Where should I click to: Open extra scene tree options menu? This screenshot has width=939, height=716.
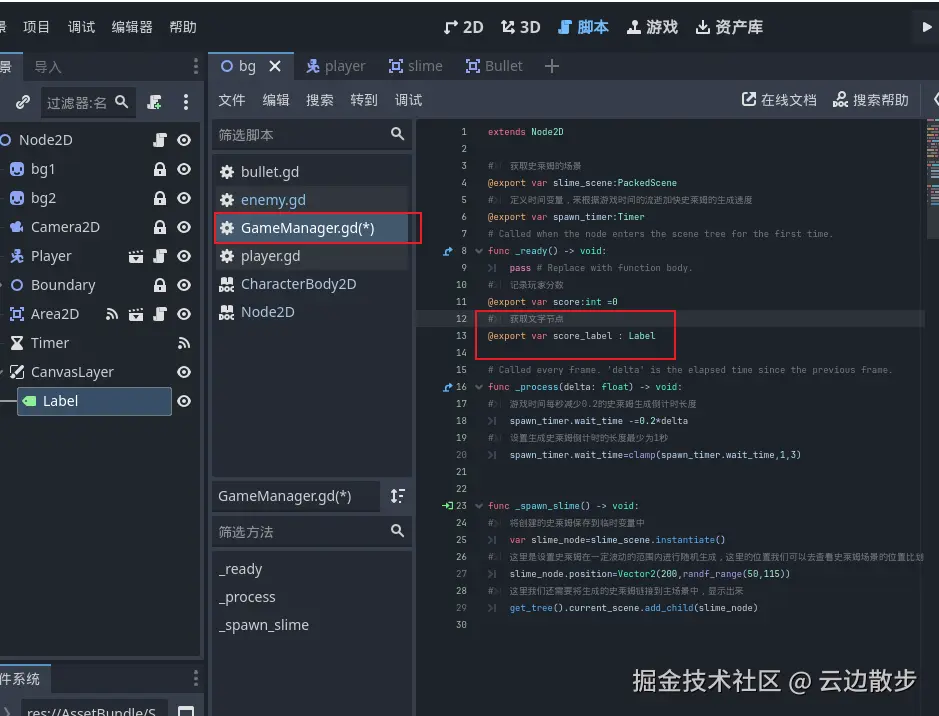click(x=186, y=102)
